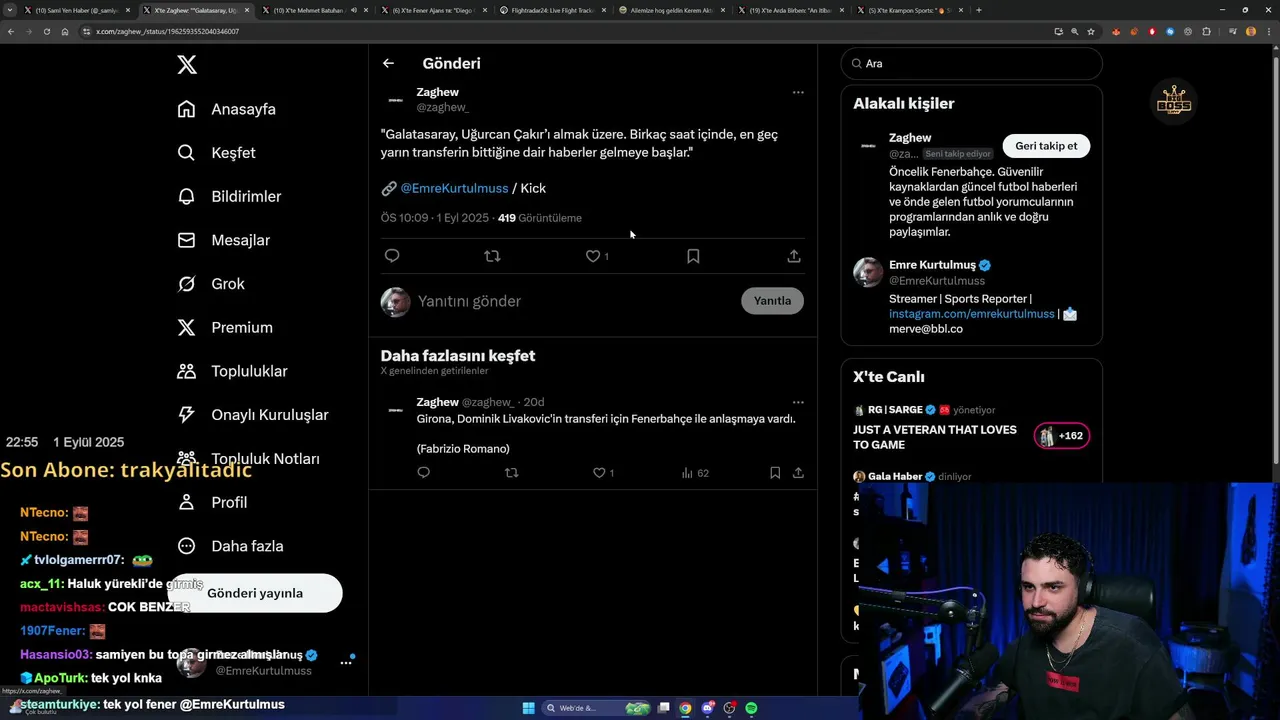
Task: Open a new browser tab
Action: pos(979,10)
